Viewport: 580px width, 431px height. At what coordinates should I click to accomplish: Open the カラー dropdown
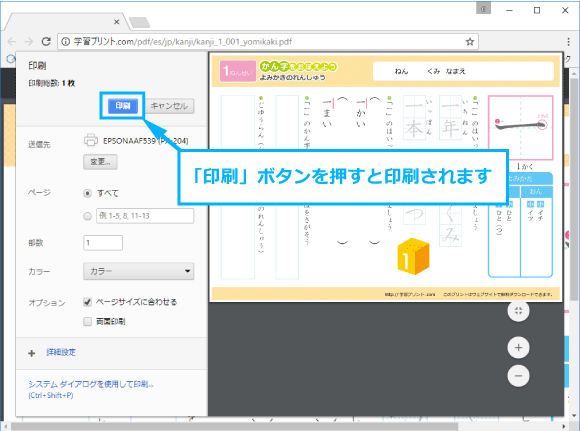tap(139, 271)
